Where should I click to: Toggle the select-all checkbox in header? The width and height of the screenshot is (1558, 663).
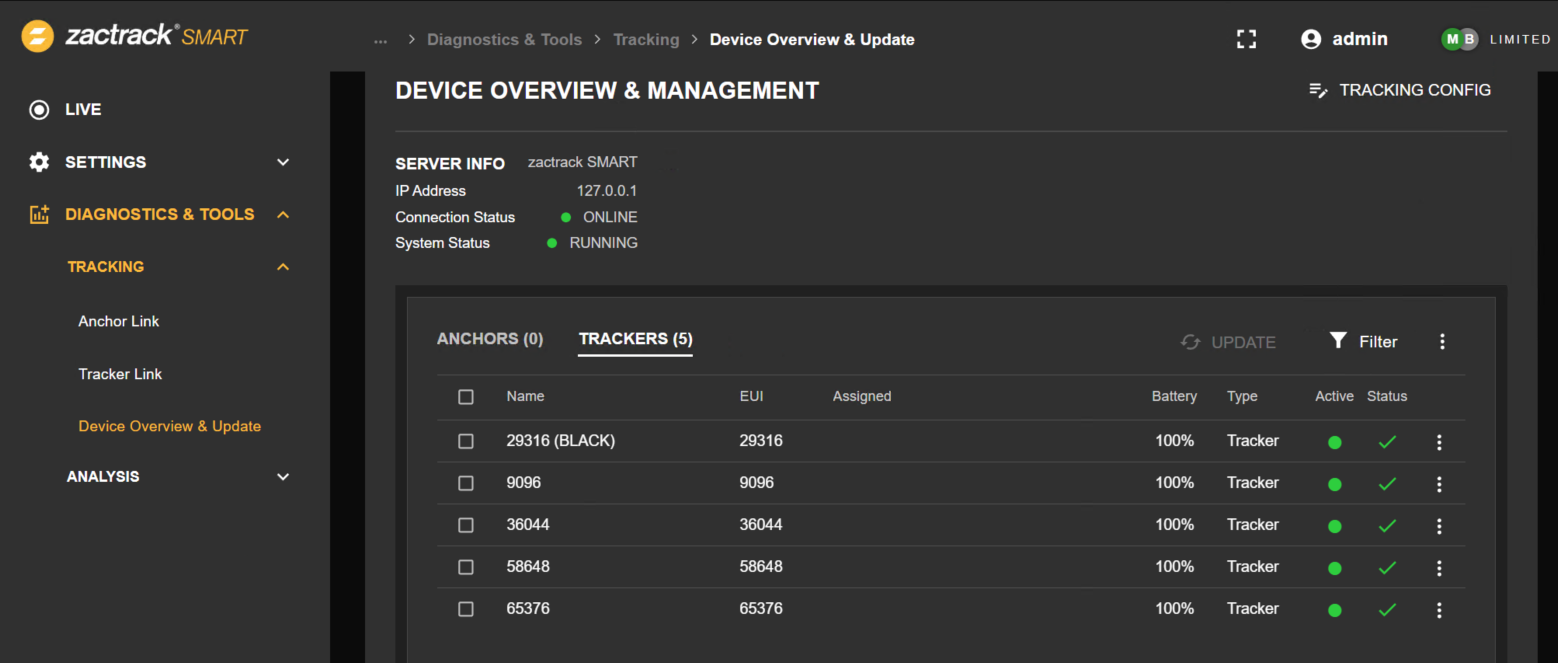click(x=466, y=397)
